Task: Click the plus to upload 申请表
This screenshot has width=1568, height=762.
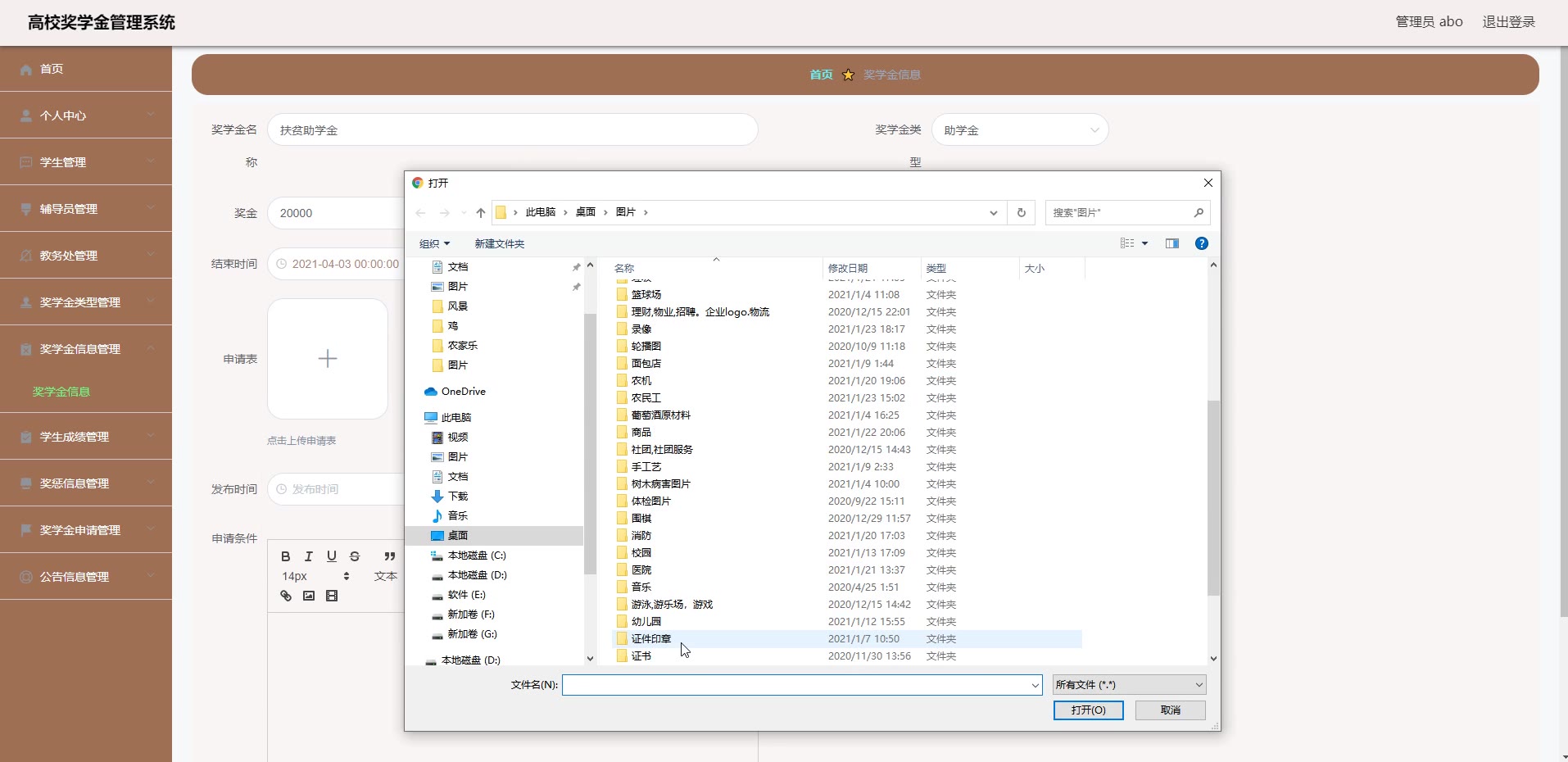Action: 328,359
